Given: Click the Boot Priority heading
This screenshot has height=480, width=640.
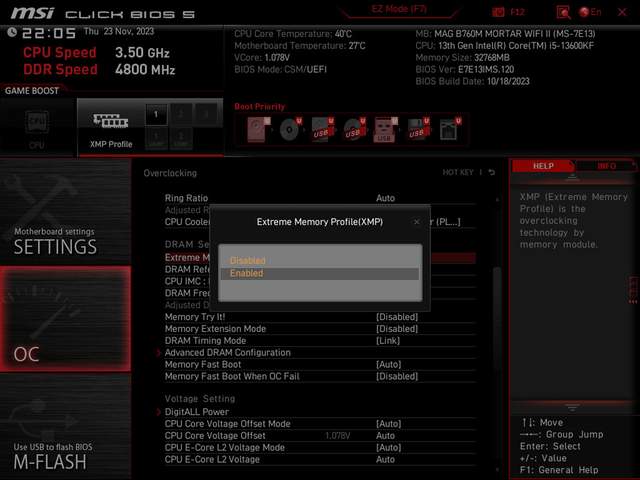Looking at the screenshot, I should coord(260,107).
